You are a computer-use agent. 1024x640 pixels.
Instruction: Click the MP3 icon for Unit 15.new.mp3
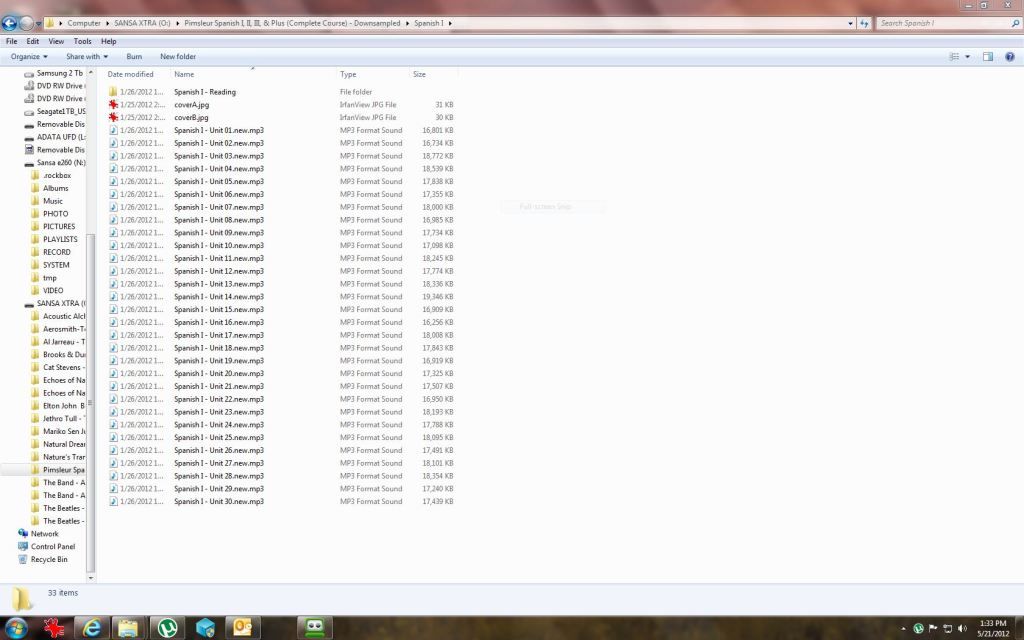pos(113,310)
